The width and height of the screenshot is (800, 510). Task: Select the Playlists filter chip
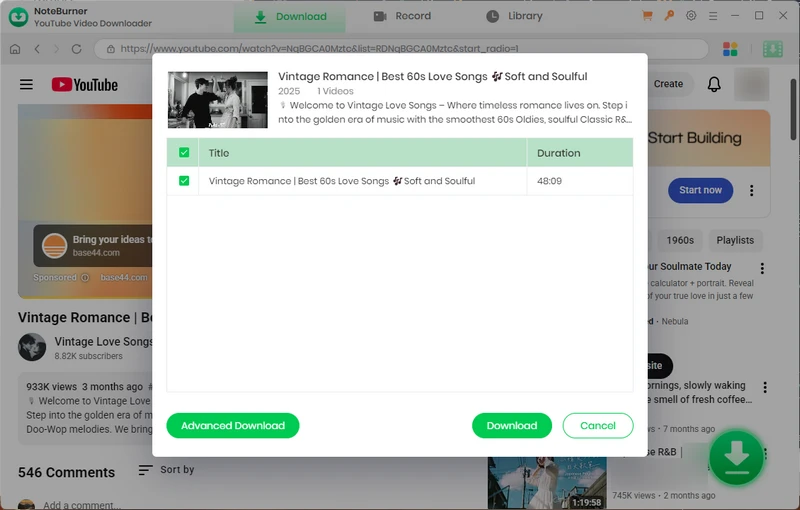(x=735, y=240)
